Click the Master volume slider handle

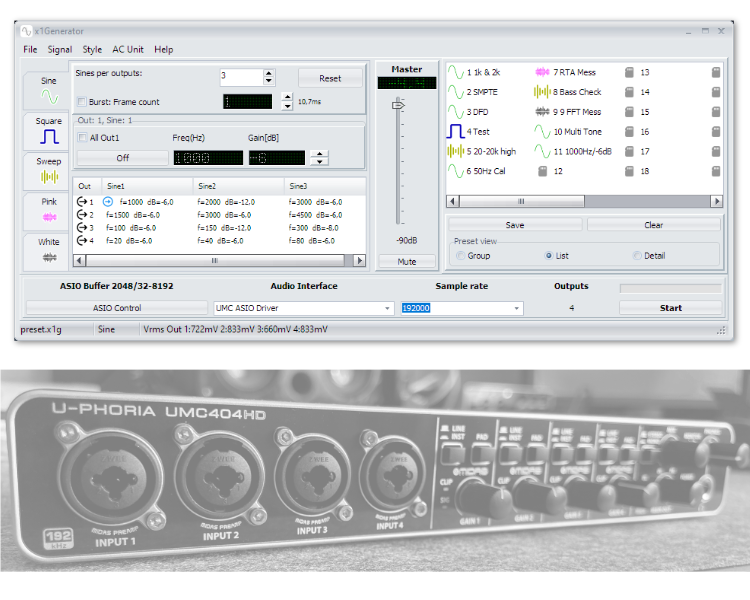398,104
